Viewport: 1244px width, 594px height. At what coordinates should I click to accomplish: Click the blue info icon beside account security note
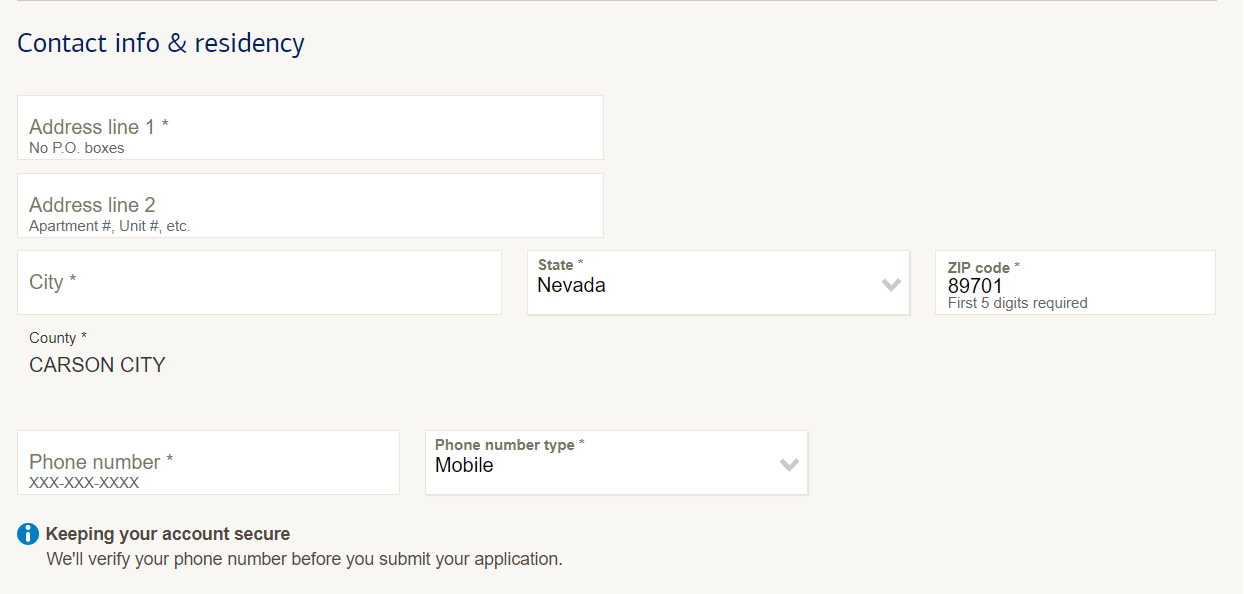28,534
